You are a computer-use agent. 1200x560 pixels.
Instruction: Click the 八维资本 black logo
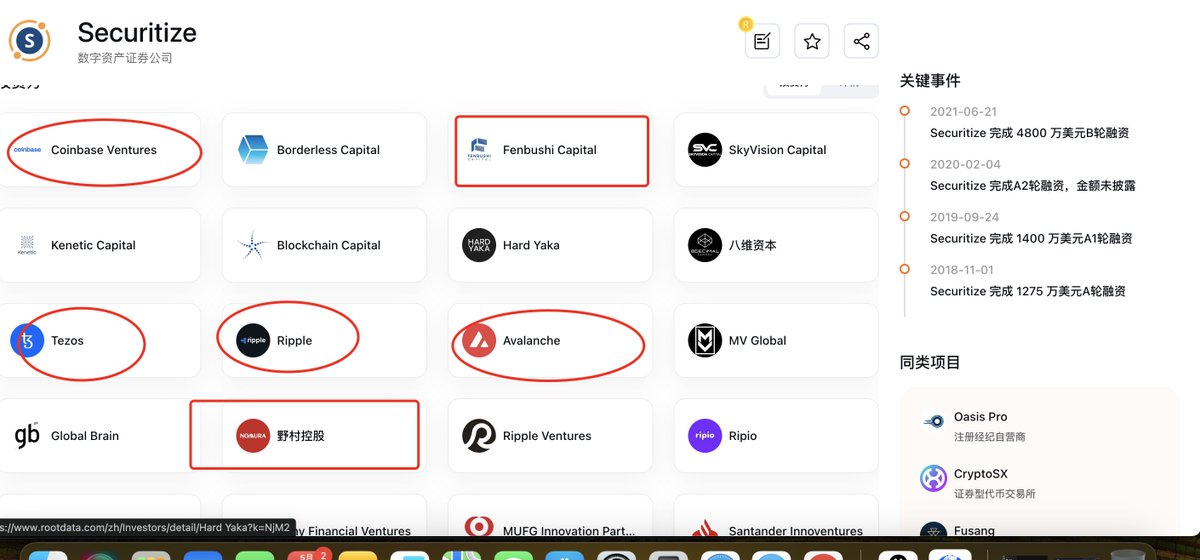(705, 245)
